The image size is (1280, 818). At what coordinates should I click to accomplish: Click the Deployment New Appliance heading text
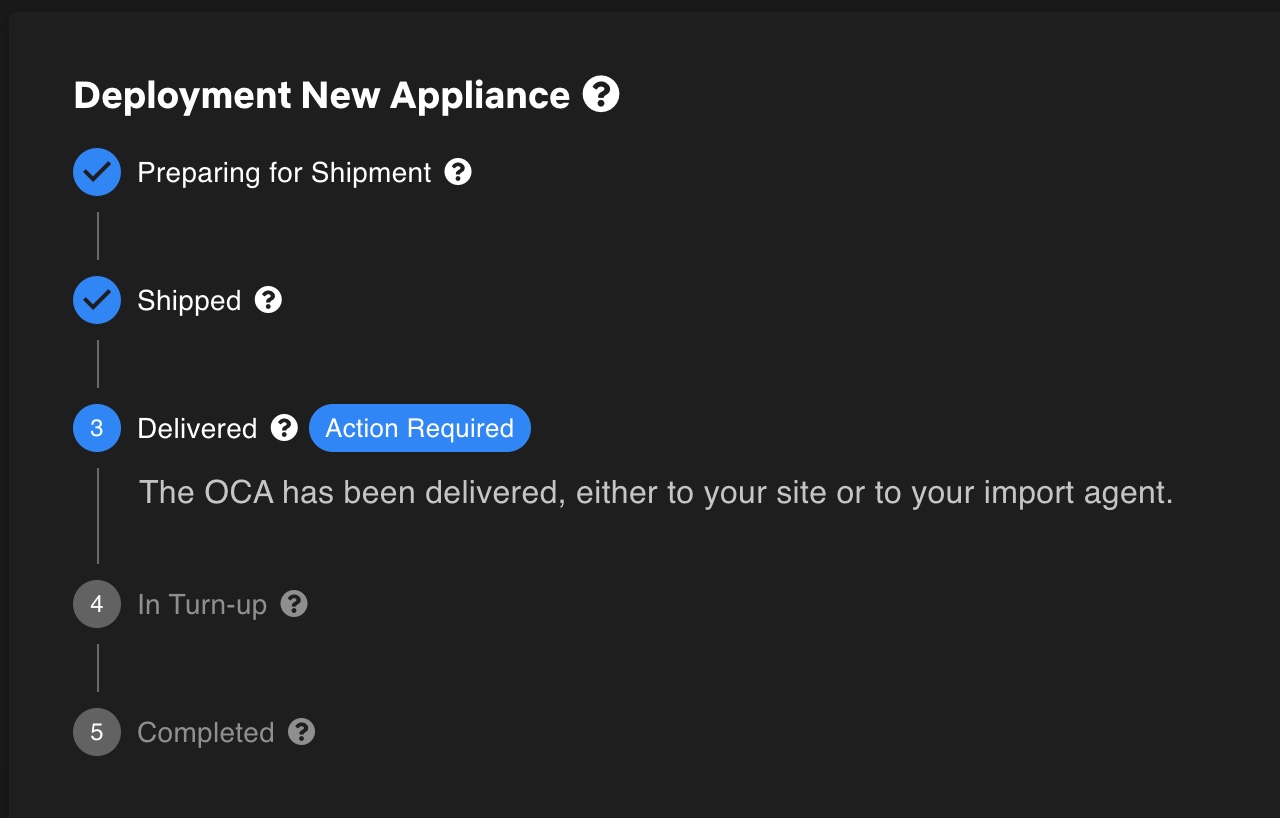click(321, 95)
